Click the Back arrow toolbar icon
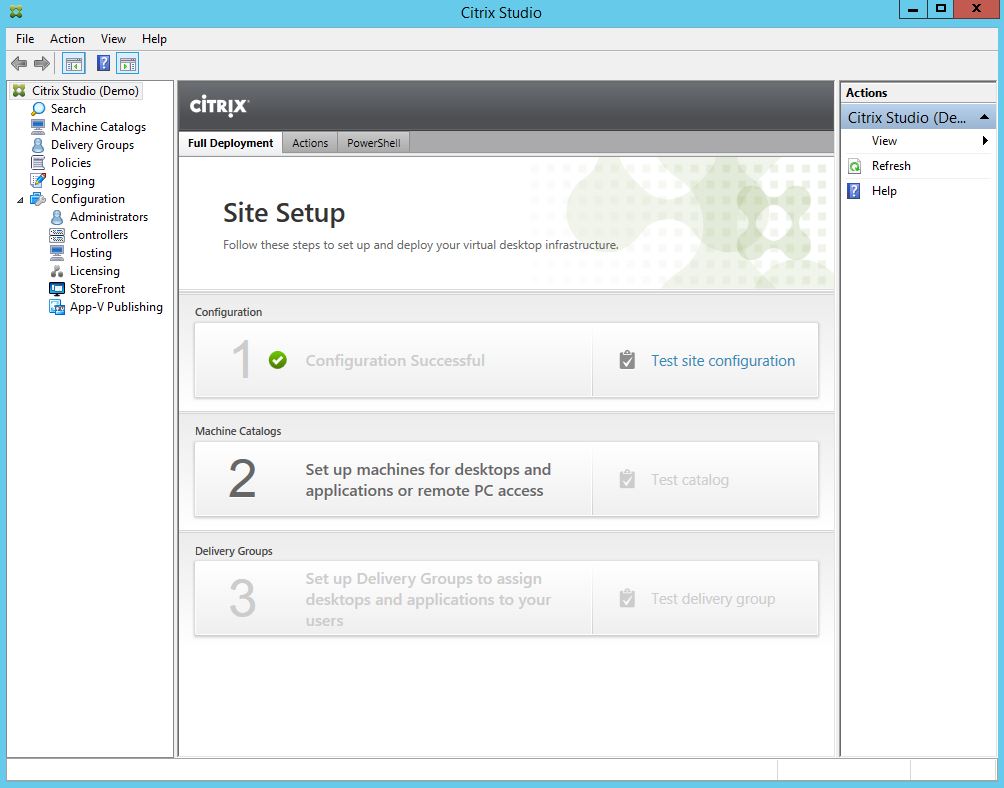Viewport: 1004px width, 788px height. coord(19,64)
